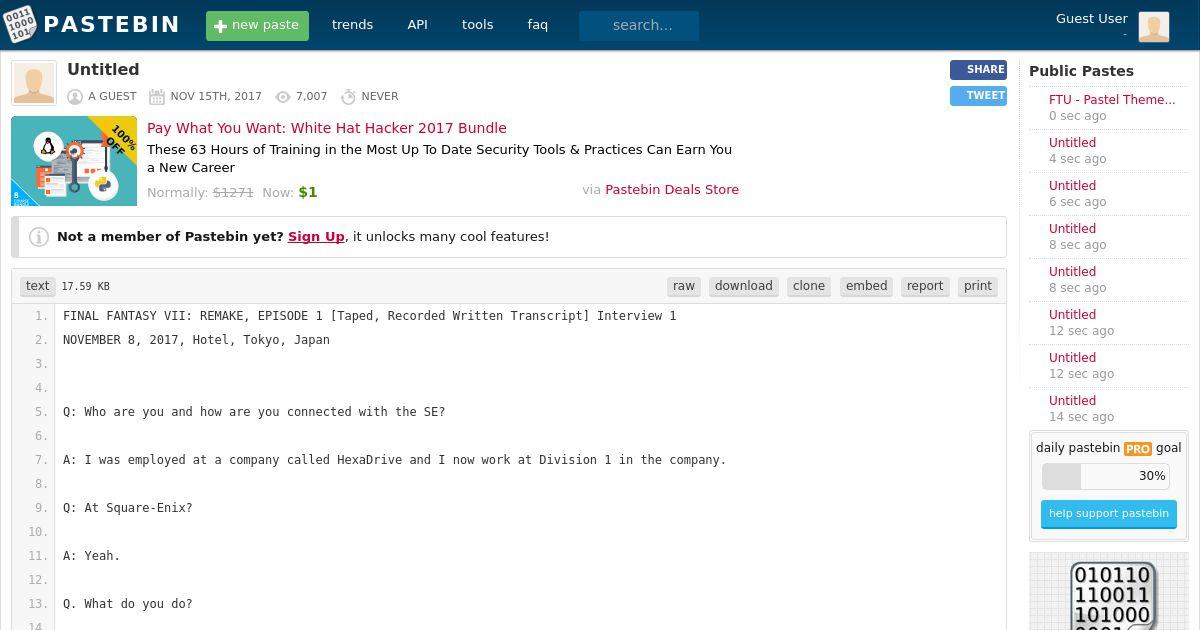
Task: Click the expiration clock icon
Action: click(349, 97)
